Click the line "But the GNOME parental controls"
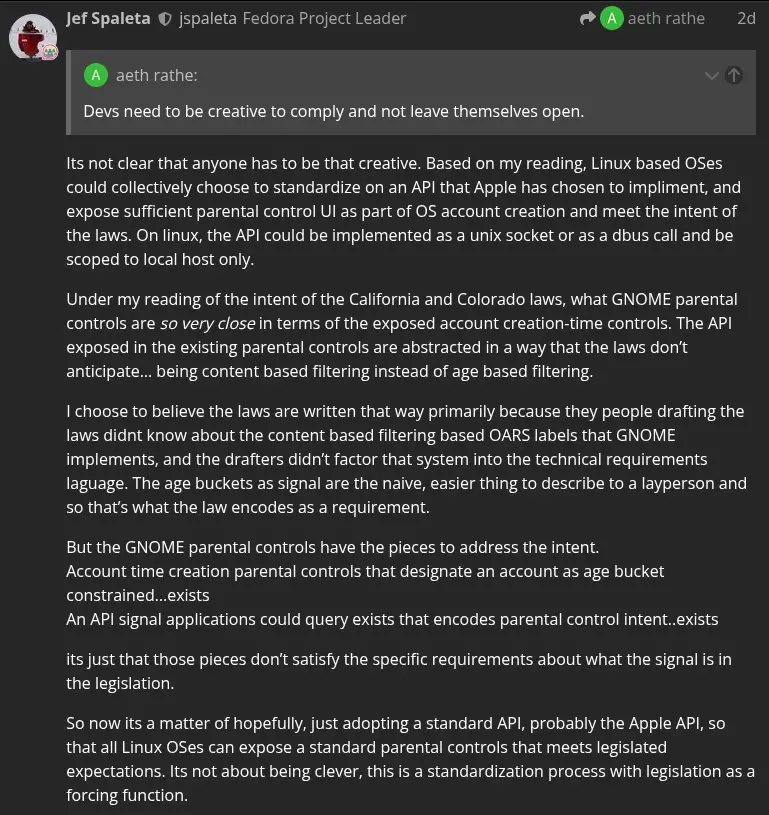This screenshot has height=815, width=769. [333, 547]
